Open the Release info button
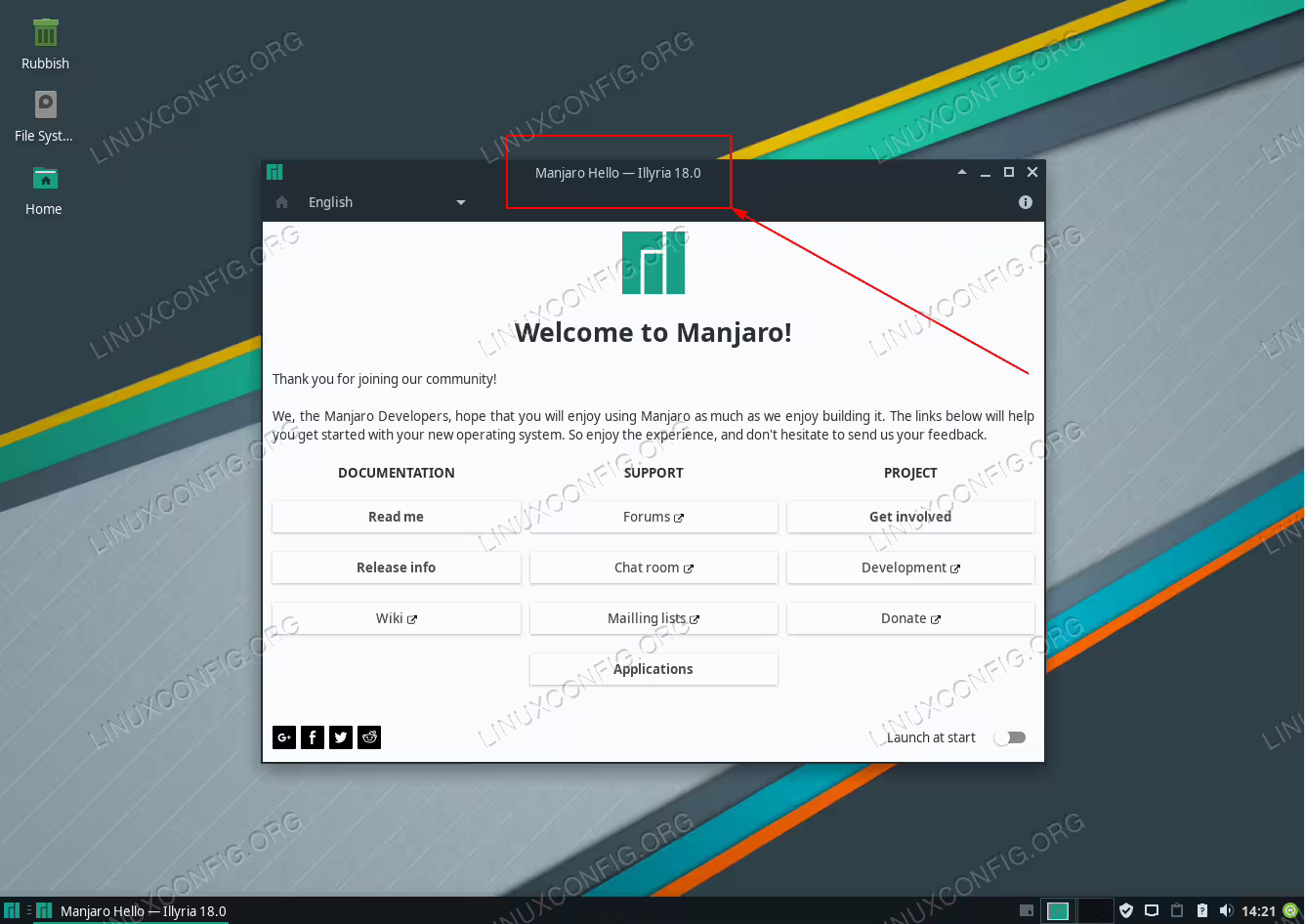 click(x=397, y=567)
